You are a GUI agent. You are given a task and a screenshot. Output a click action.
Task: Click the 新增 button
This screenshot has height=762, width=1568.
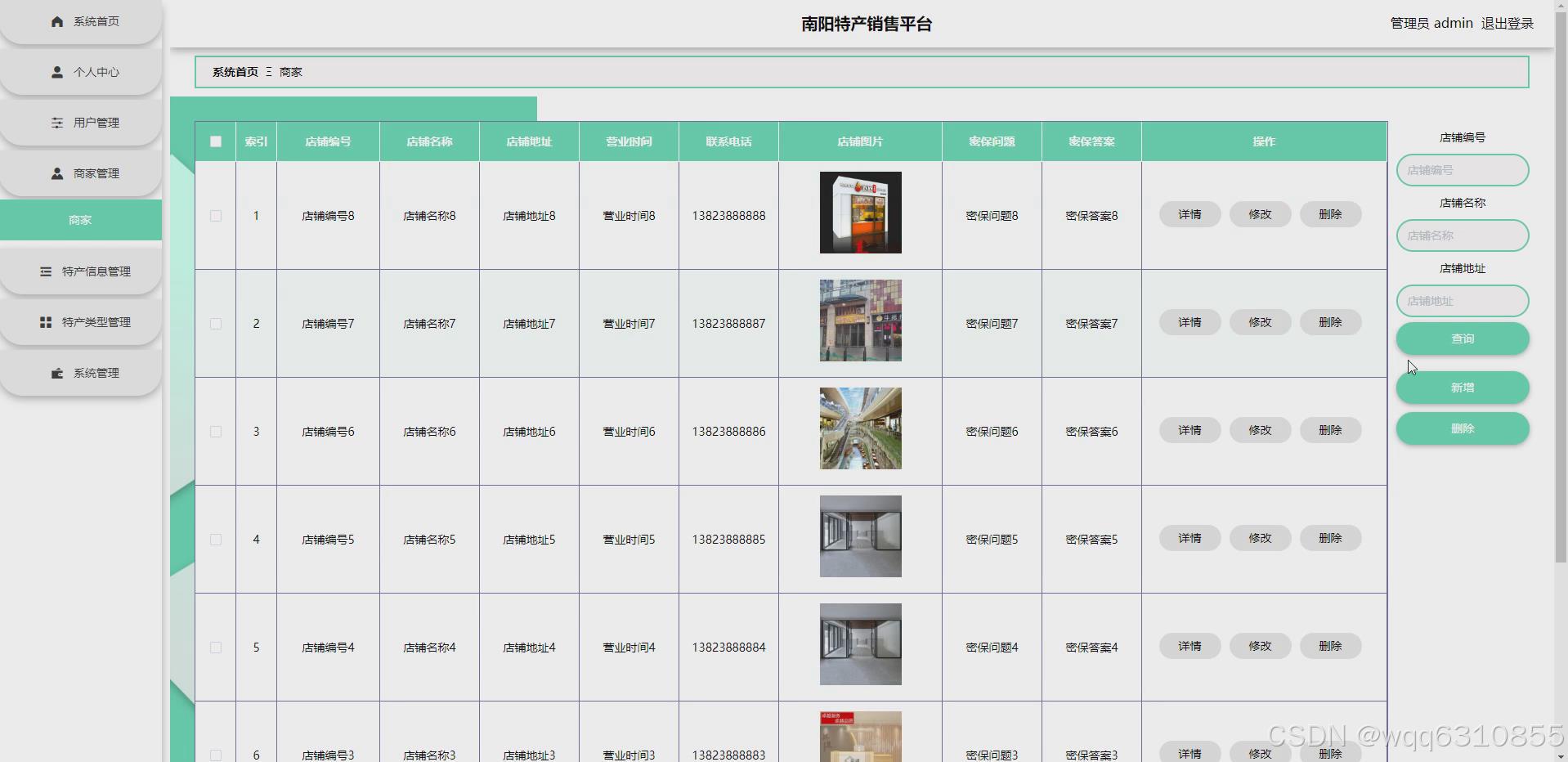point(1463,388)
